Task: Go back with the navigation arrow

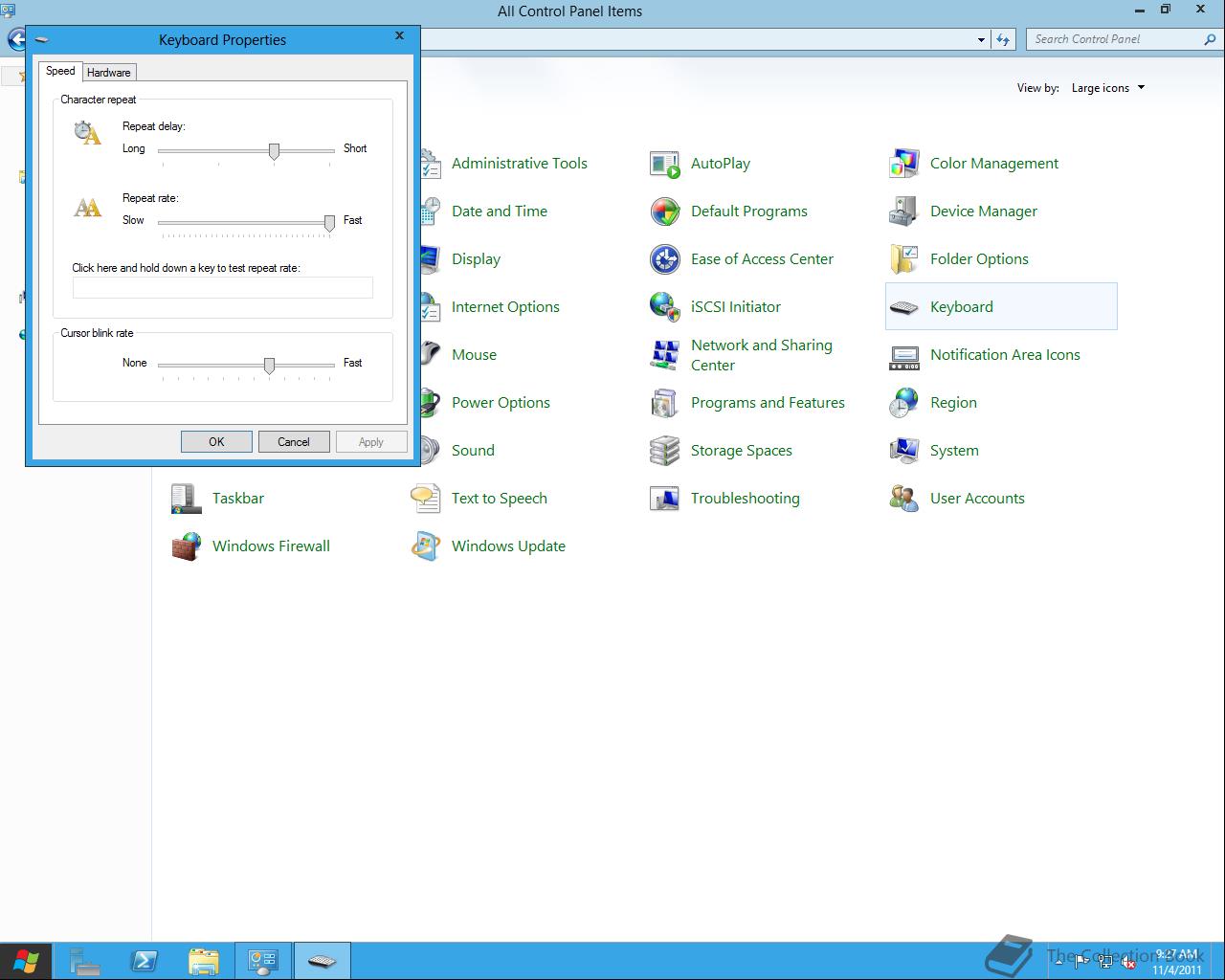Action: click(16, 40)
